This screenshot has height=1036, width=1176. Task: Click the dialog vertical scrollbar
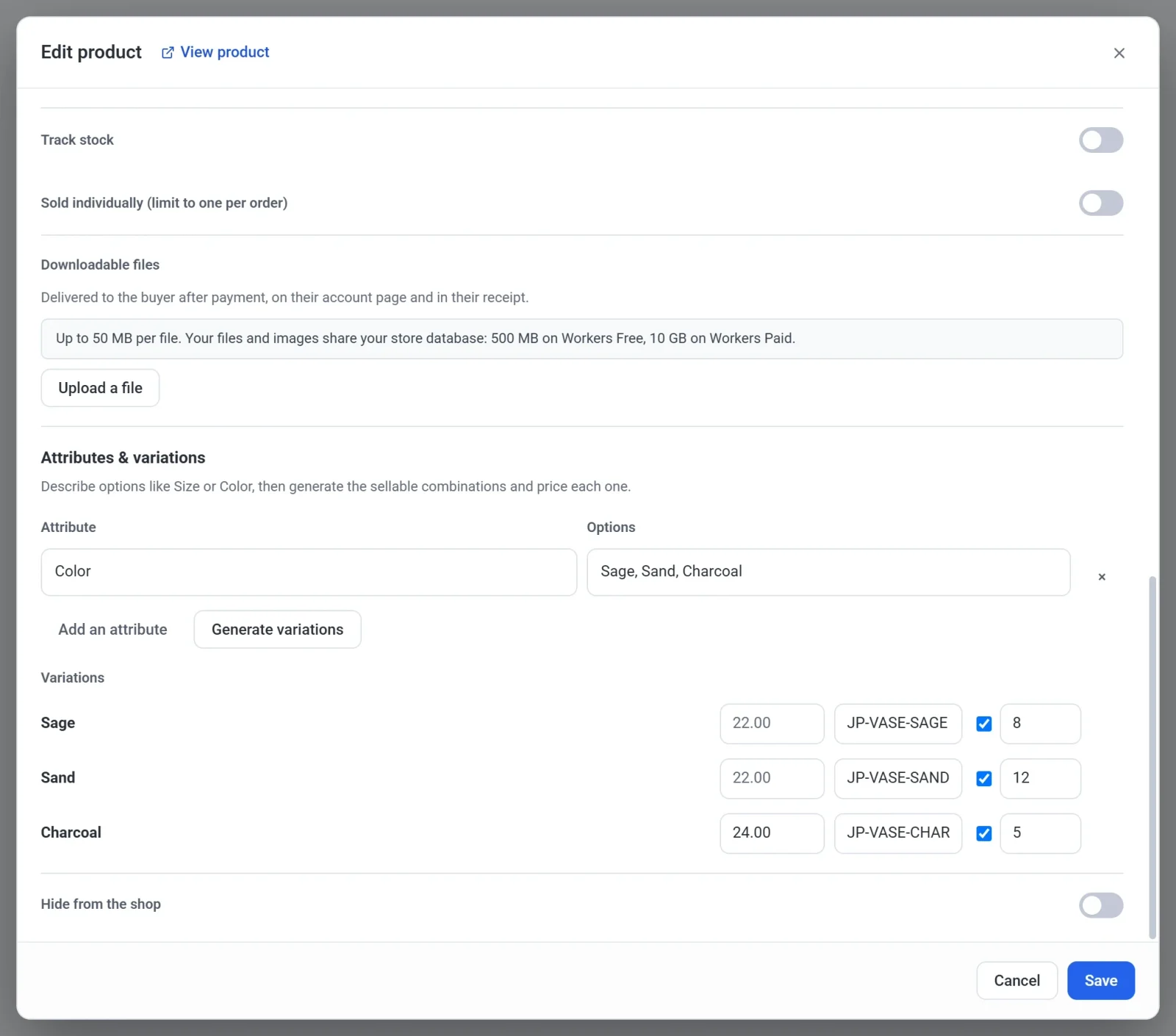[1152, 757]
